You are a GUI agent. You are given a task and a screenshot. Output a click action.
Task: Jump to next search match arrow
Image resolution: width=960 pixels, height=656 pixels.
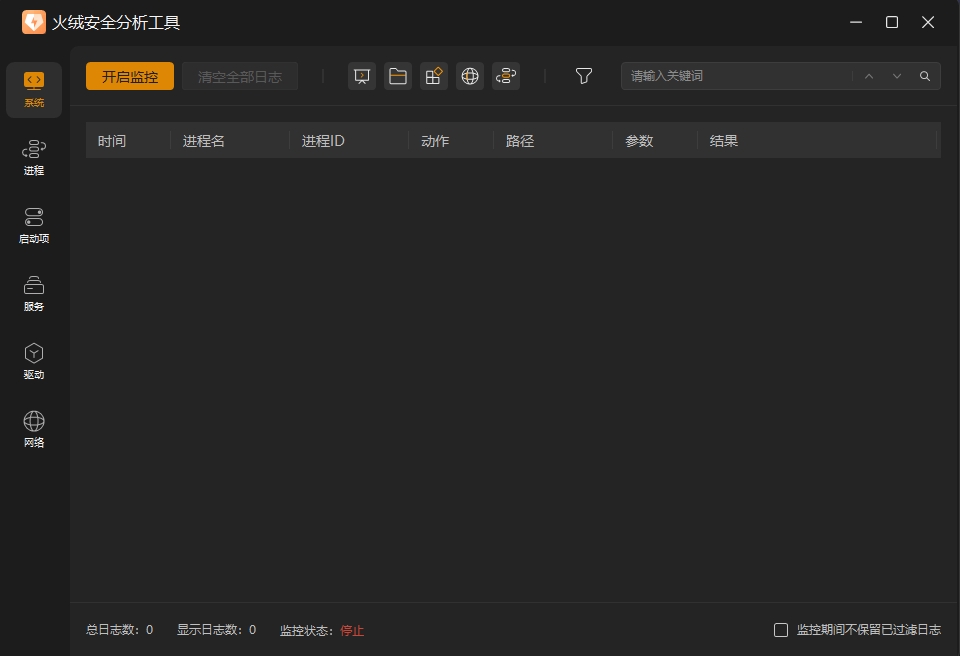897,76
